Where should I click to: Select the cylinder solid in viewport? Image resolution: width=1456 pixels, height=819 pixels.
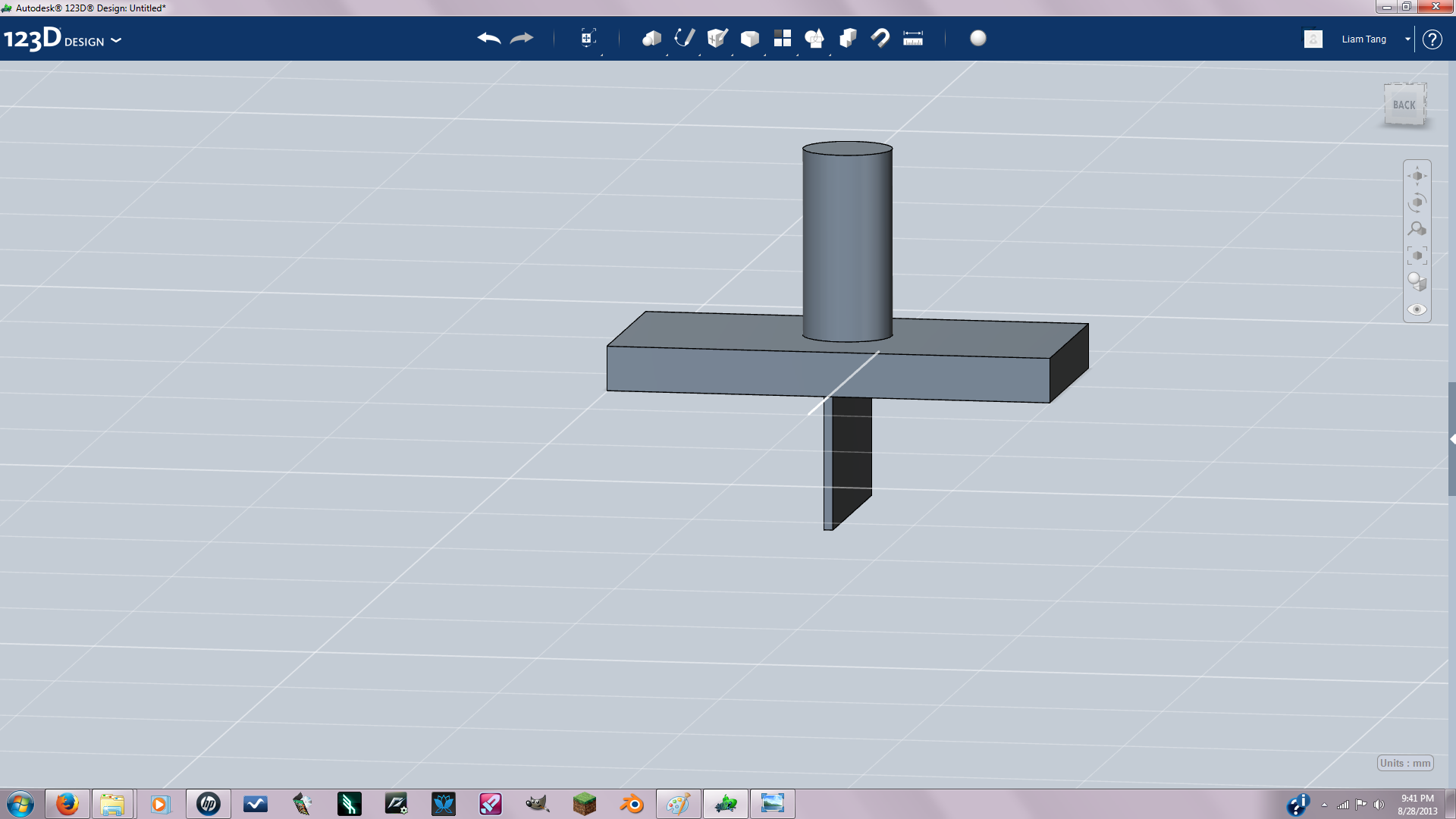(847, 241)
